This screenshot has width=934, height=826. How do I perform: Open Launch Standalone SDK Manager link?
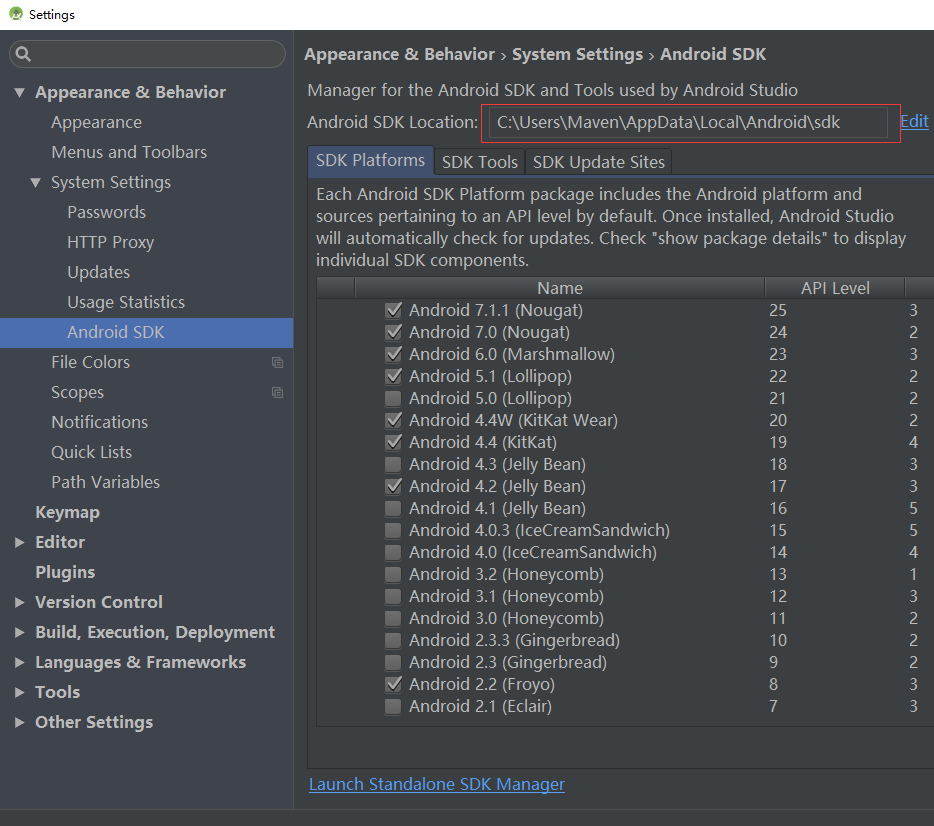pos(437,784)
